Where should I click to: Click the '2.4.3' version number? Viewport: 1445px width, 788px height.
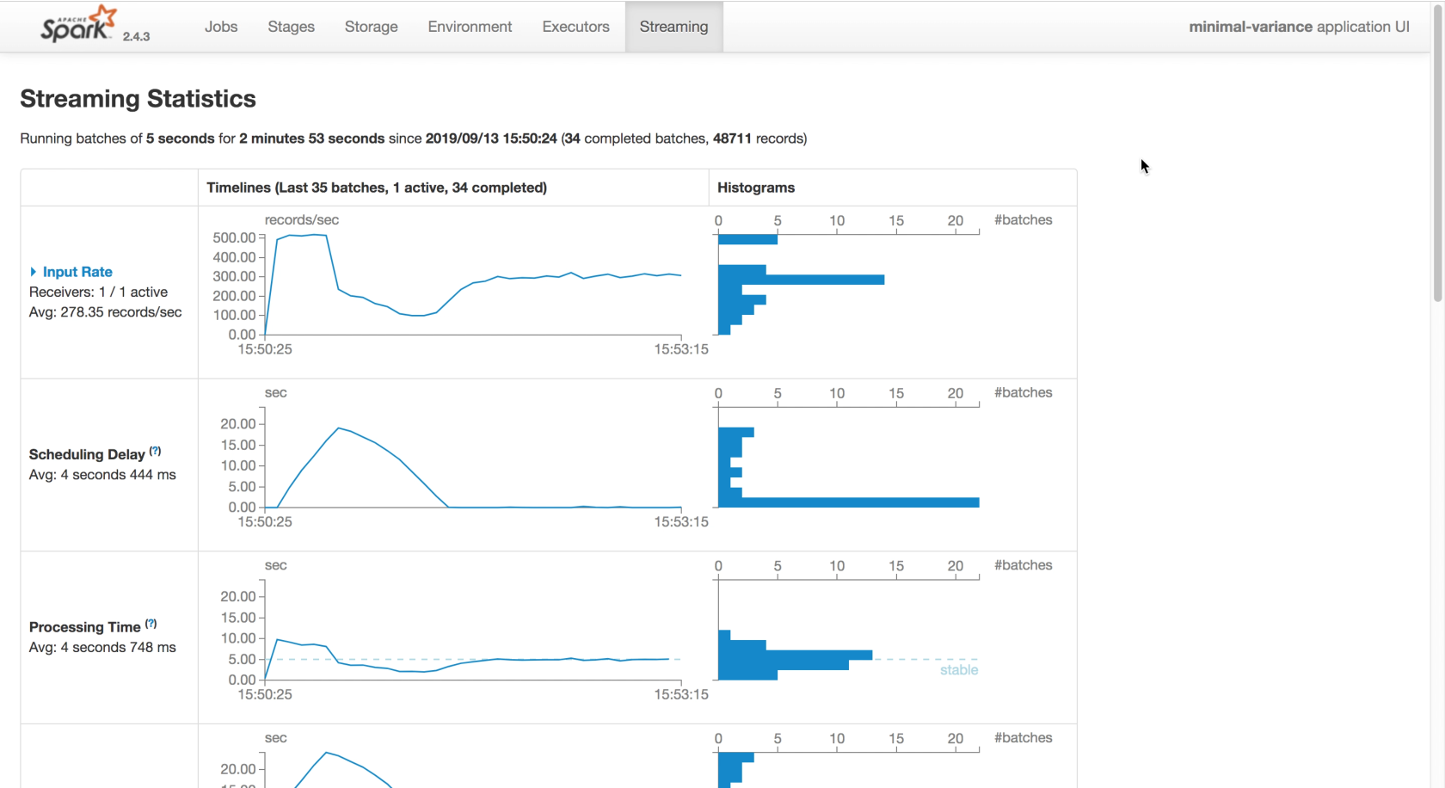(136, 36)
